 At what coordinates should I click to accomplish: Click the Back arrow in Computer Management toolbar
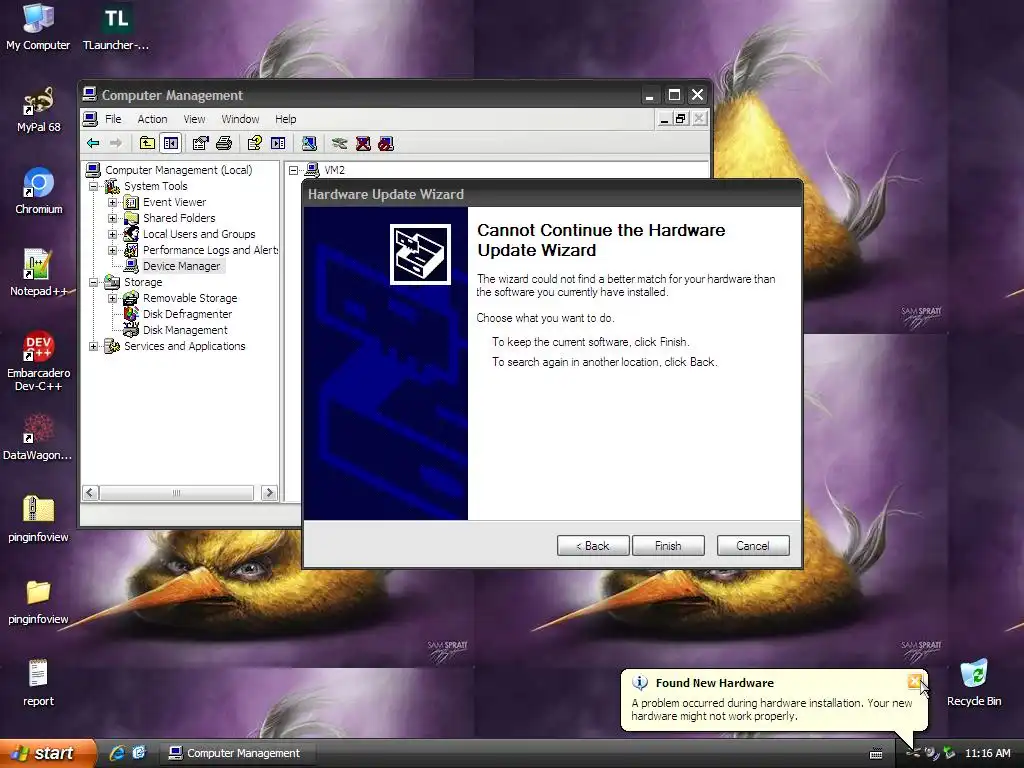click(93, 143)
